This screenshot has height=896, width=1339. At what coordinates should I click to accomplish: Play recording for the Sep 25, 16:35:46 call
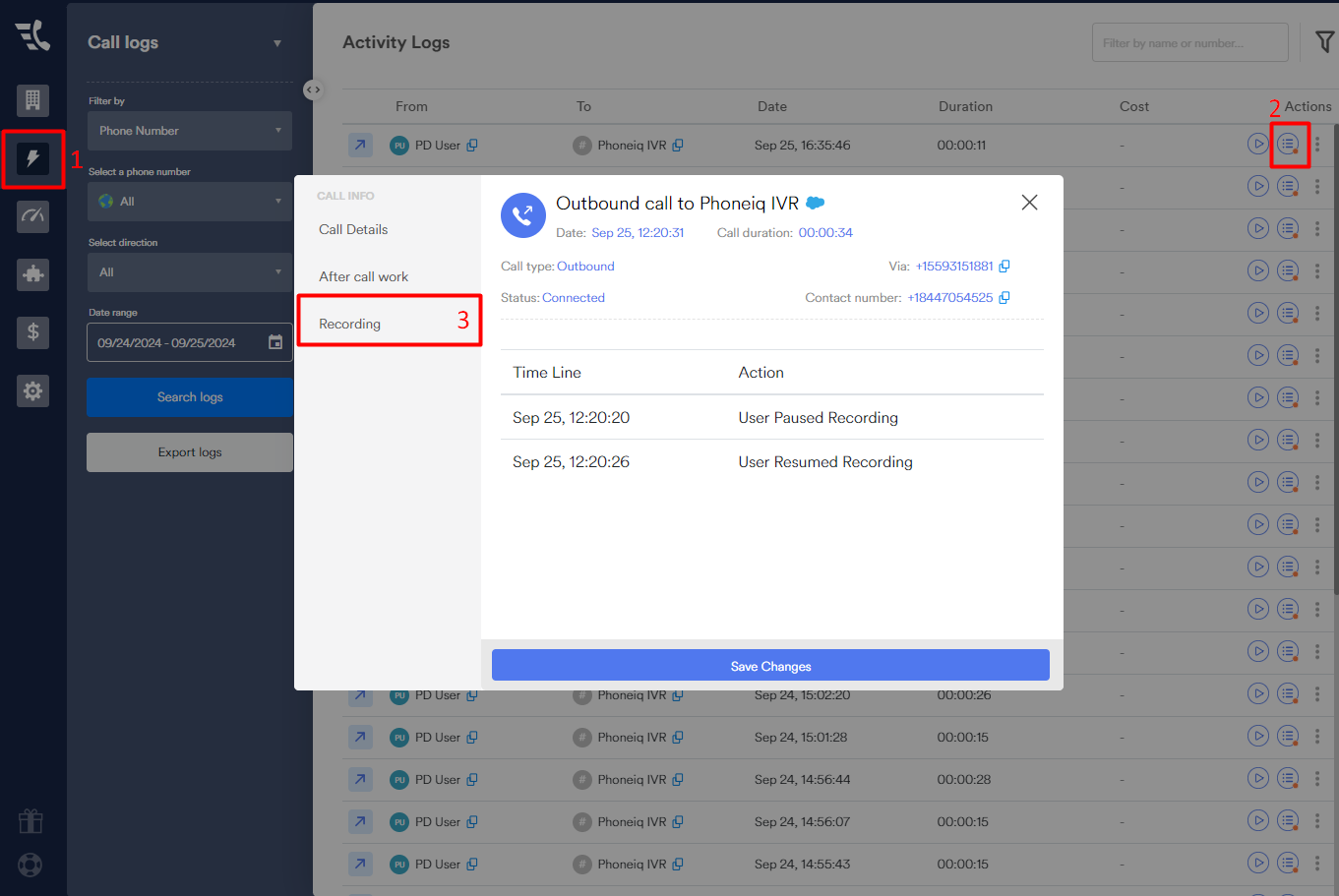(1257, 145)
